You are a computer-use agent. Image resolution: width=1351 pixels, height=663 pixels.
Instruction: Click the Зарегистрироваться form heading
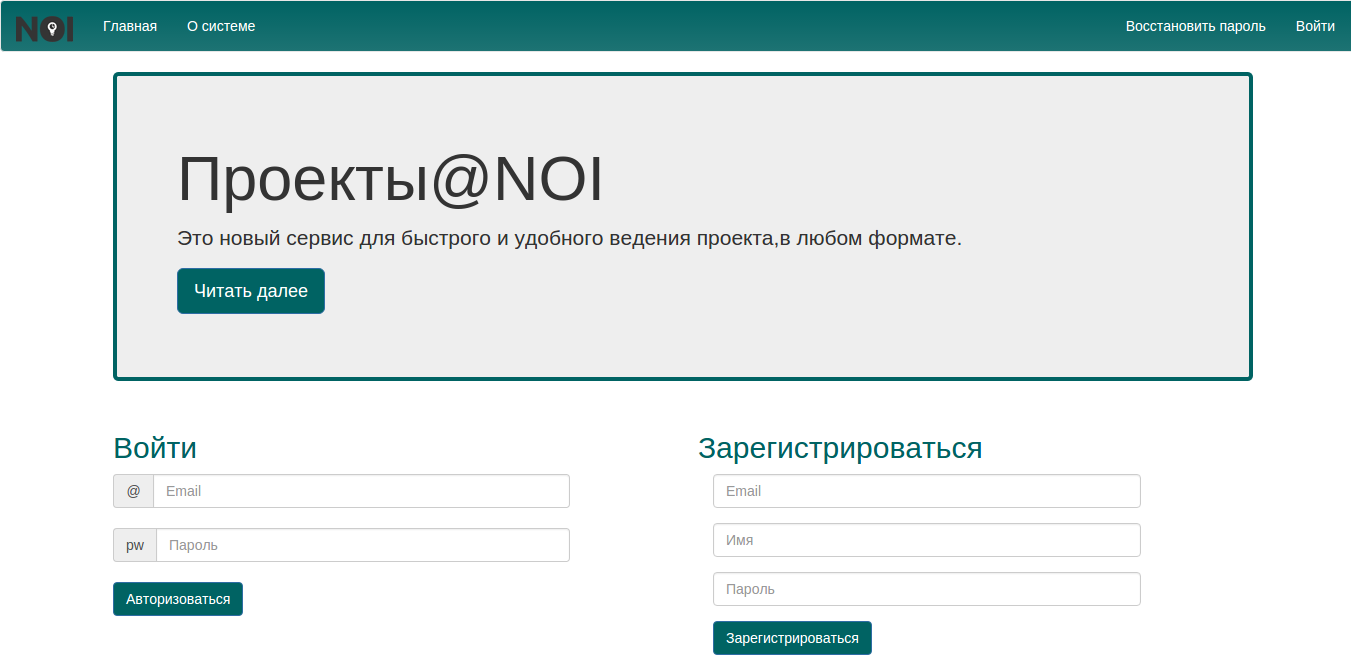pos(840,448)
